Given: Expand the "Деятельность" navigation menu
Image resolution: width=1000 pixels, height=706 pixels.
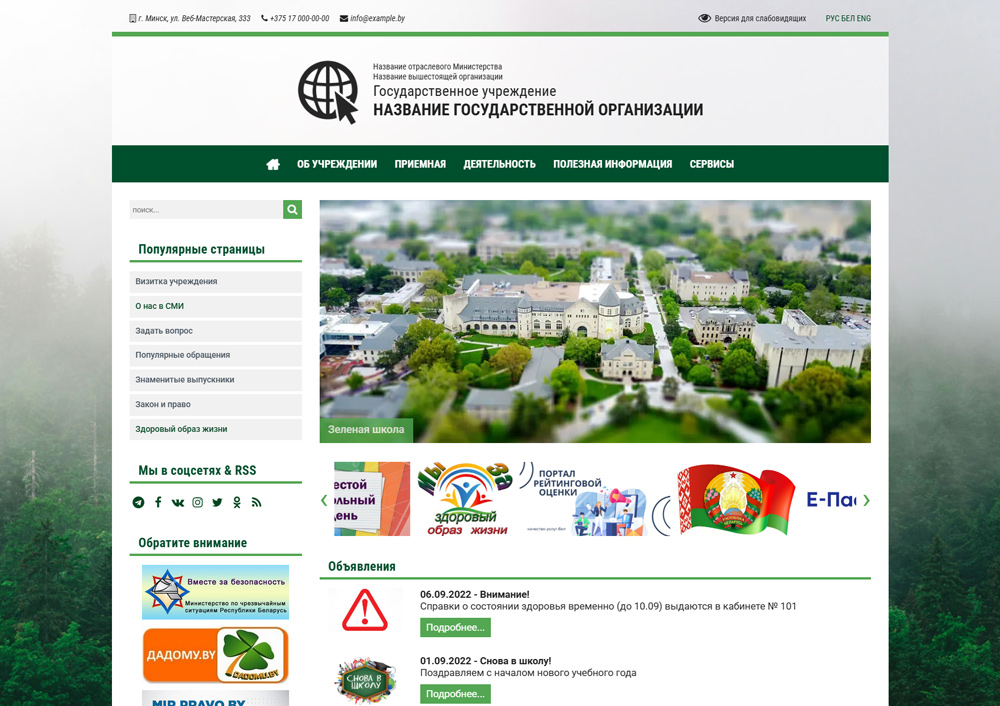Looking at the screenshot, I should tap(499, 164).
